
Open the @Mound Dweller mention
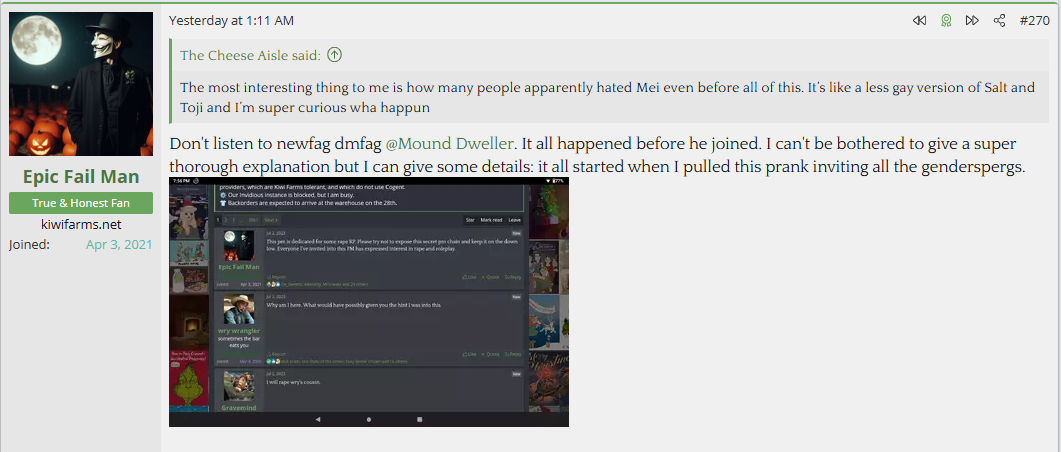451,144
